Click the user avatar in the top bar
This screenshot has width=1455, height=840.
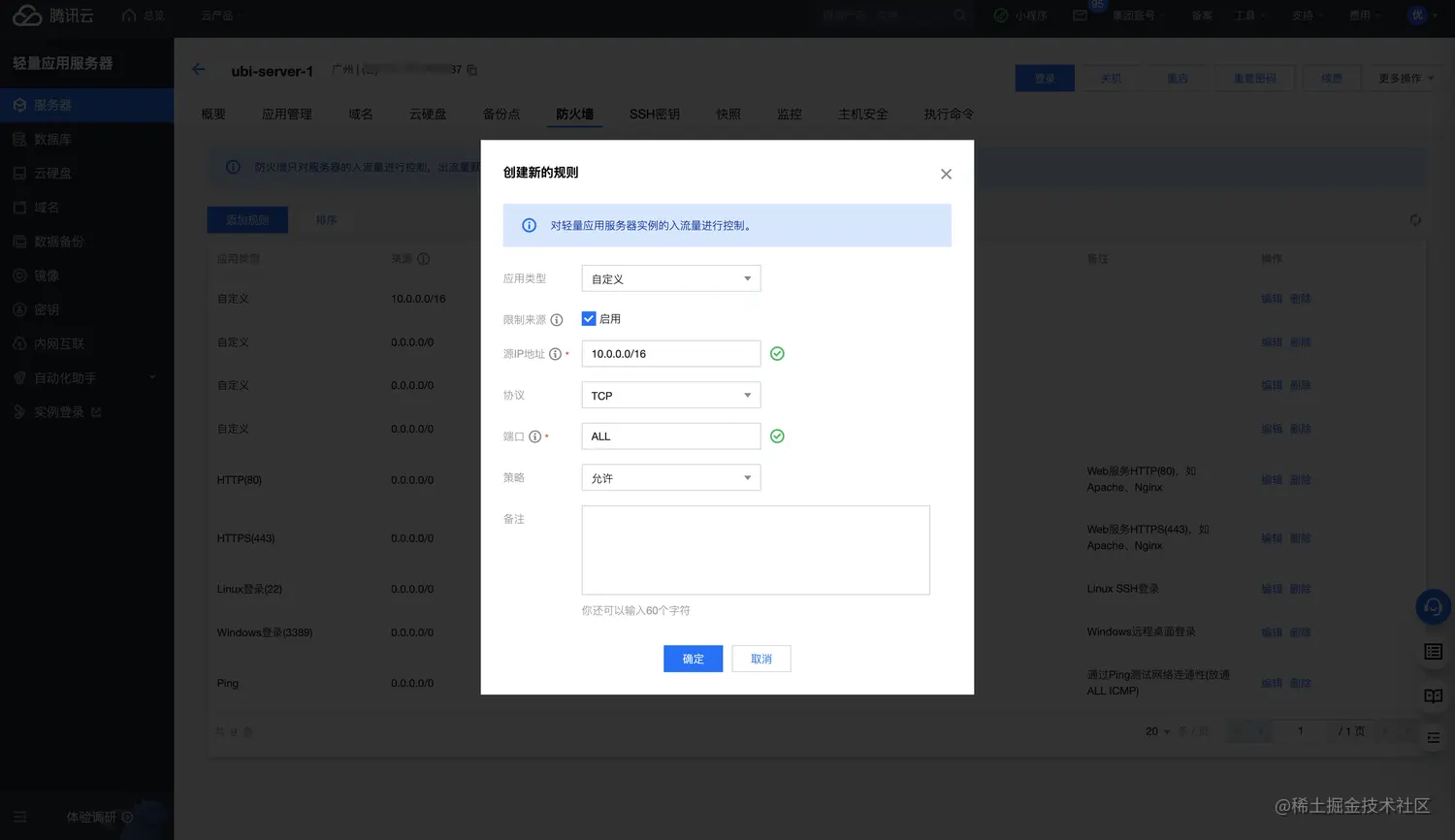(1417, 16)
